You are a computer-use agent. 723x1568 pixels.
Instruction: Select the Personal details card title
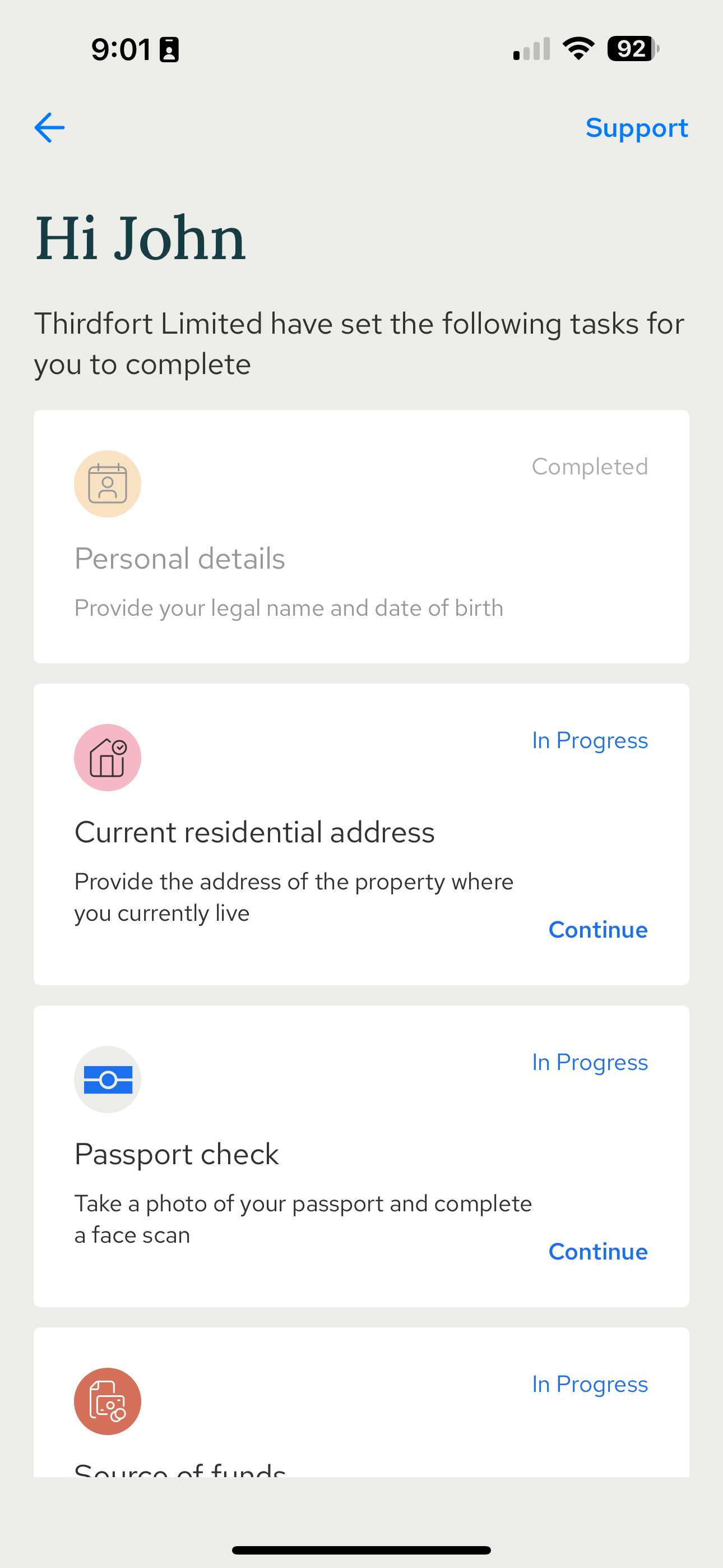click(179, 558)
